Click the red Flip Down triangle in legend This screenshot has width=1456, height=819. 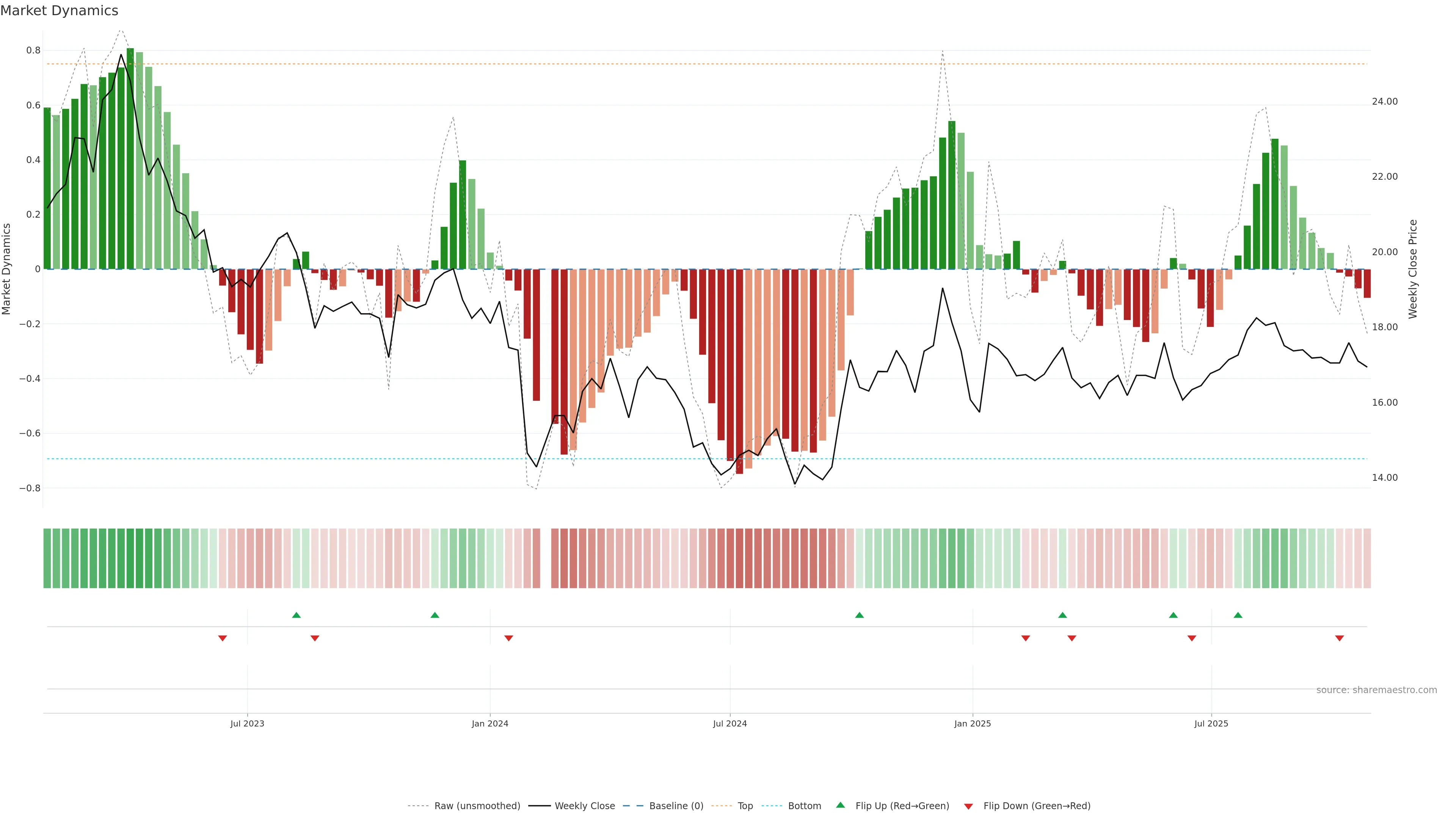tap(968, 806)
